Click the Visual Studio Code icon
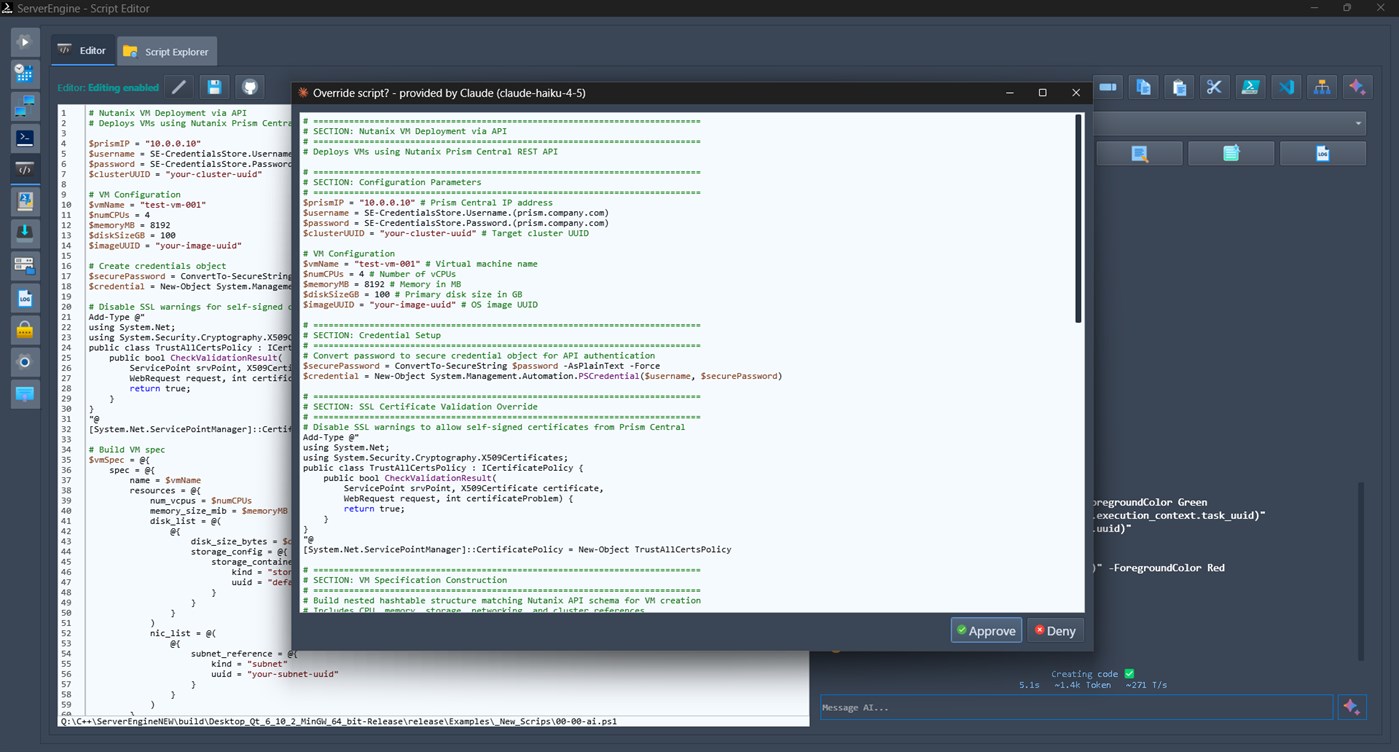The image size is (1399, 752). pos(1286,87)
